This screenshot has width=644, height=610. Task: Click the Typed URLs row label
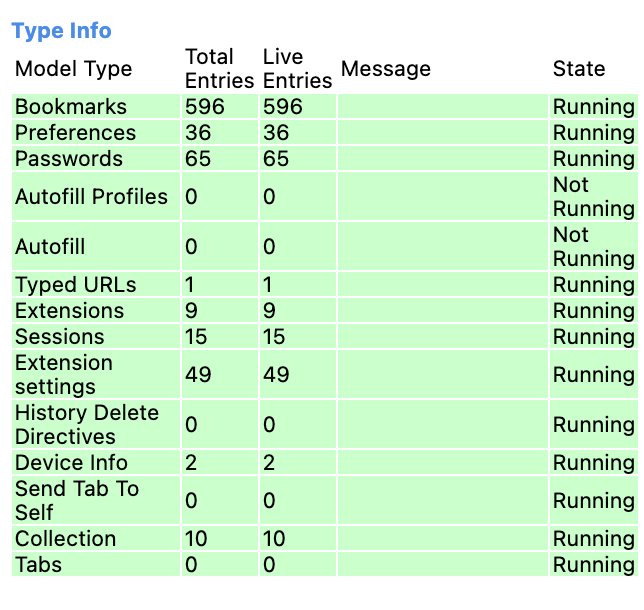pyautogui.click(x=76, y=285)
